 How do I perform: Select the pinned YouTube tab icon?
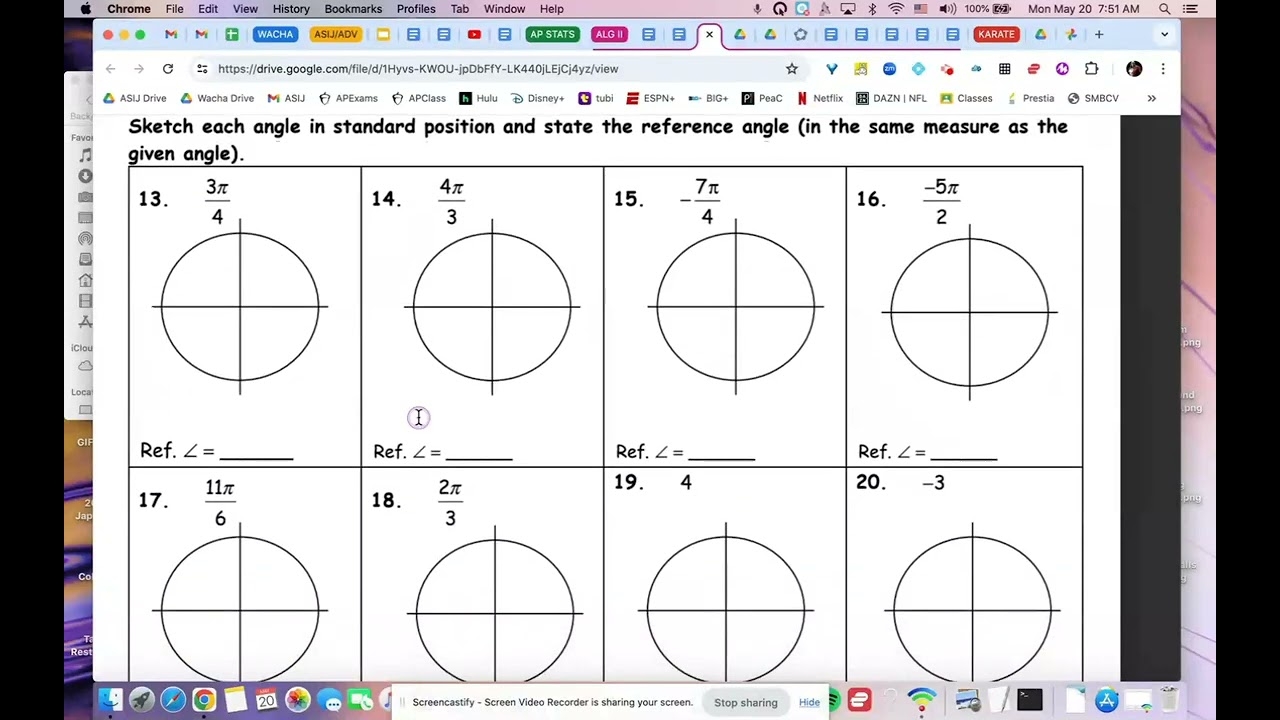(x=474, y=34)
